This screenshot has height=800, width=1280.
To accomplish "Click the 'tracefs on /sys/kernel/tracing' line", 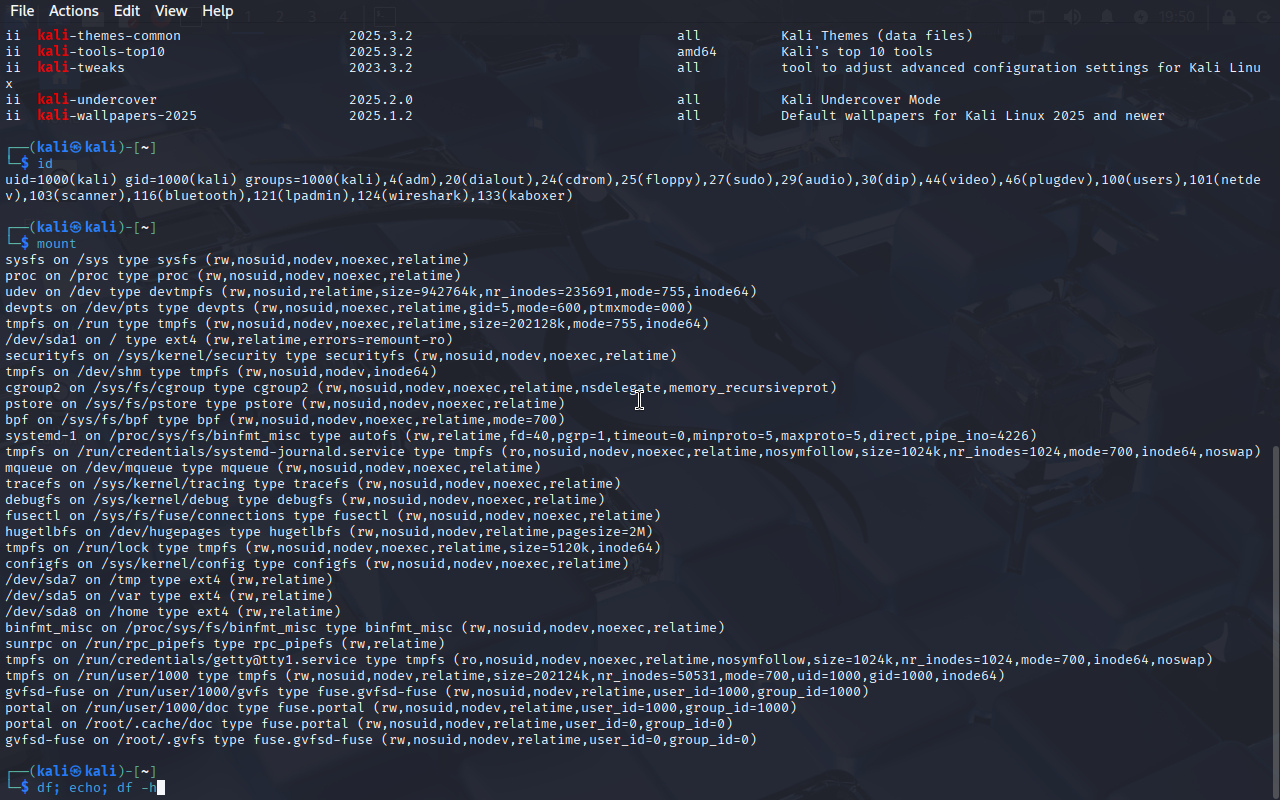I will click(313, 484).
